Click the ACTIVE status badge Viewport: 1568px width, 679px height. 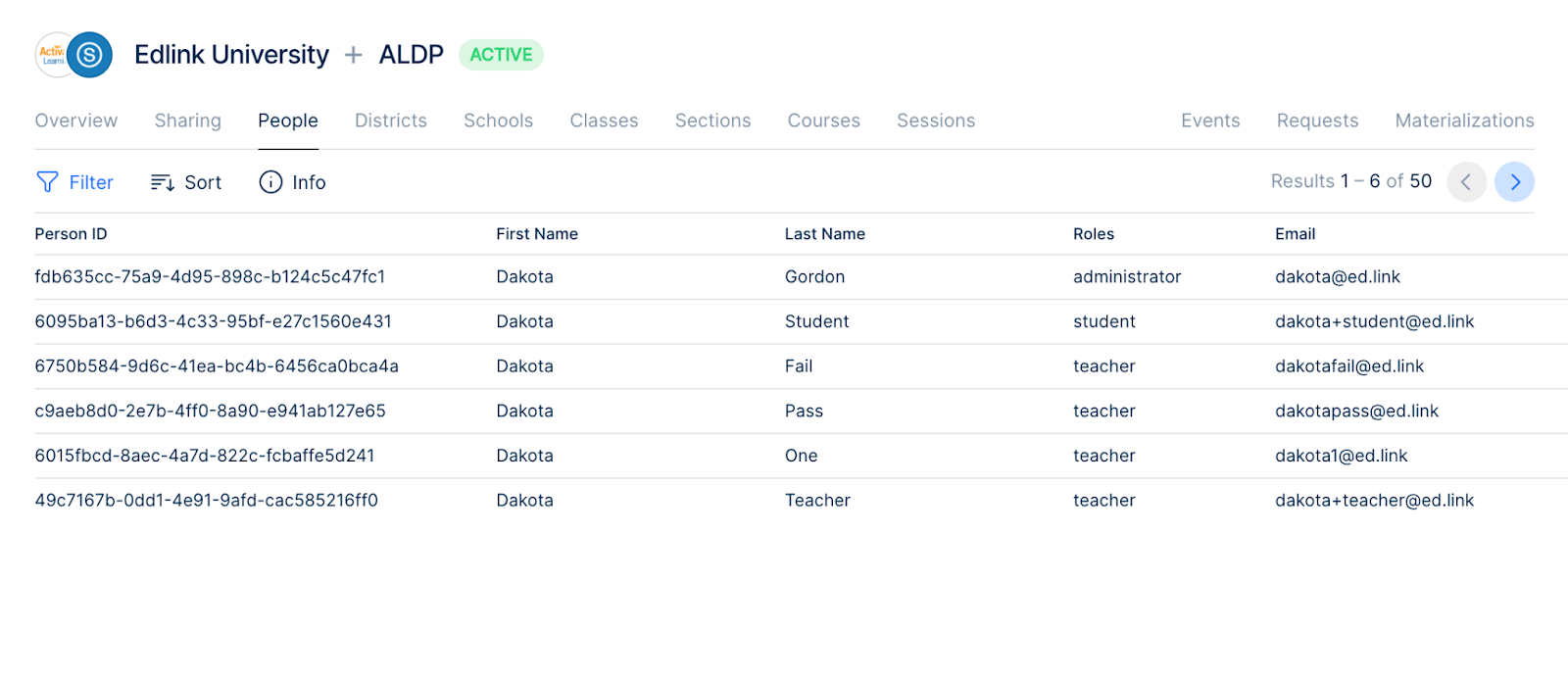tap(501, 55)
